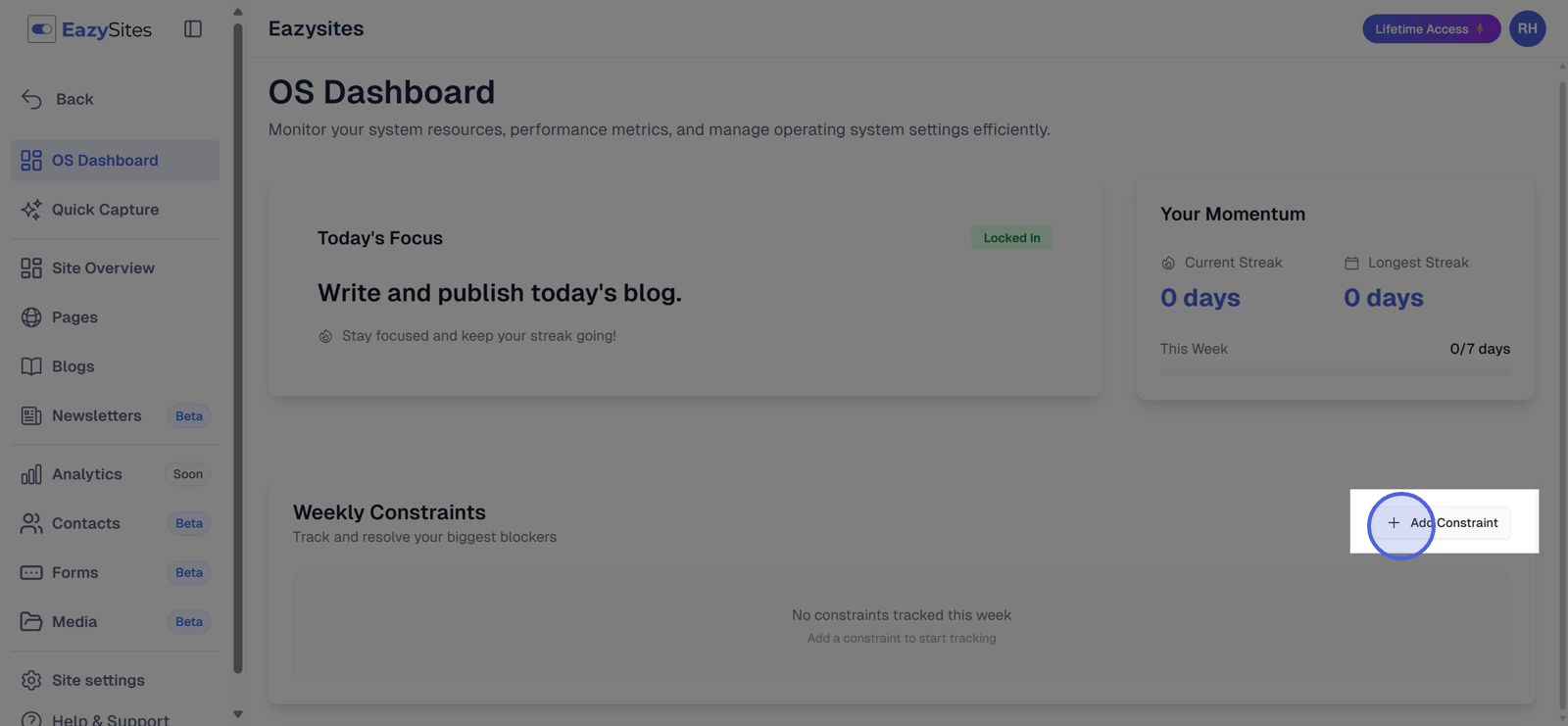Click the Locked In status badge
Viewport: 1568px width, 726px height.
click(1010, 237)
